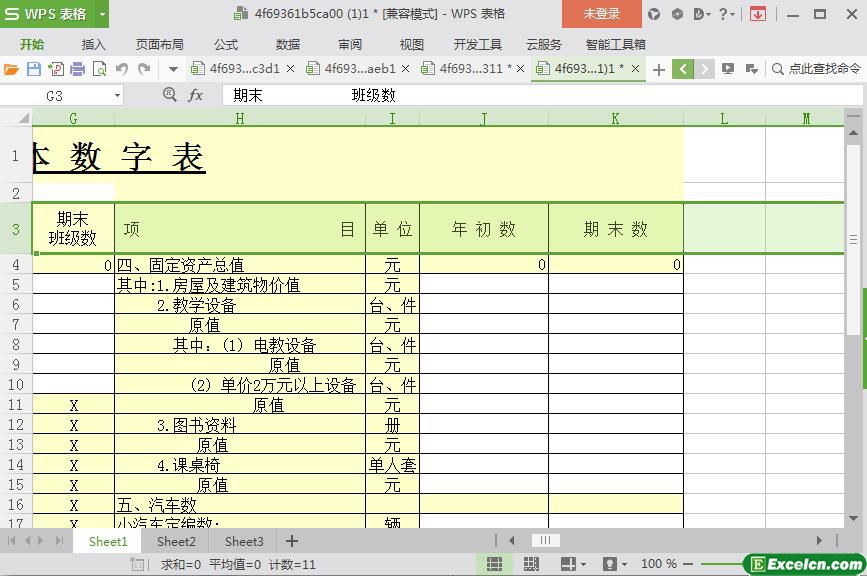Switch to the Sheet2 tab
867x576 pixels.
coord(176,541)
